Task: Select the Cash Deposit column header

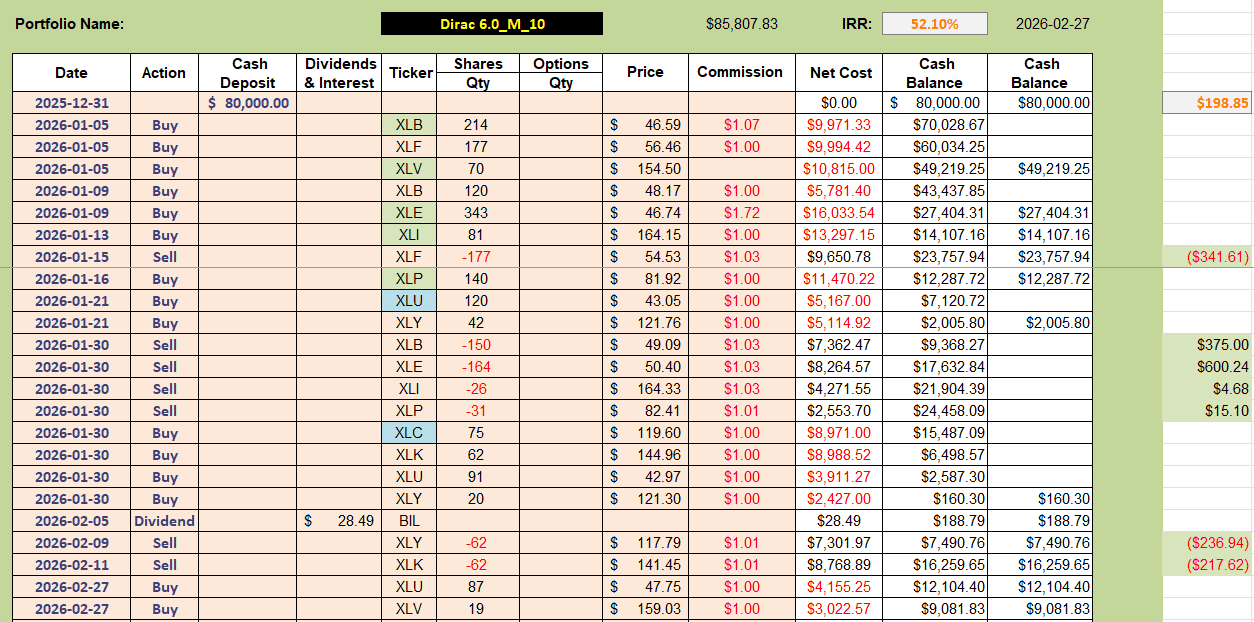Action: [248, 73]
